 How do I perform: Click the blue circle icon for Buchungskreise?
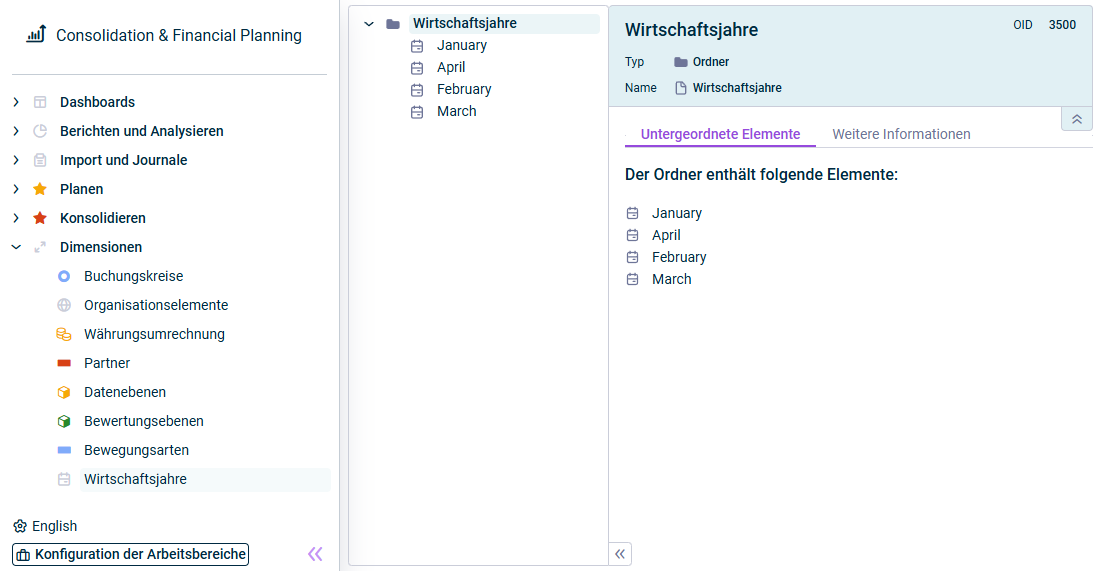tap(63, 276)
